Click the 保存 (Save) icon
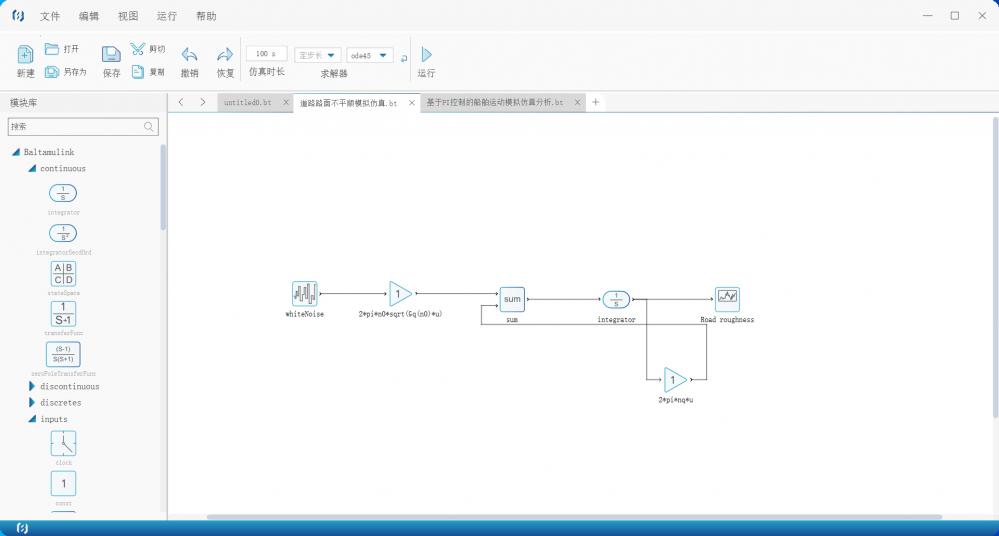The image size is (999, 536). (x=111, y=55)
